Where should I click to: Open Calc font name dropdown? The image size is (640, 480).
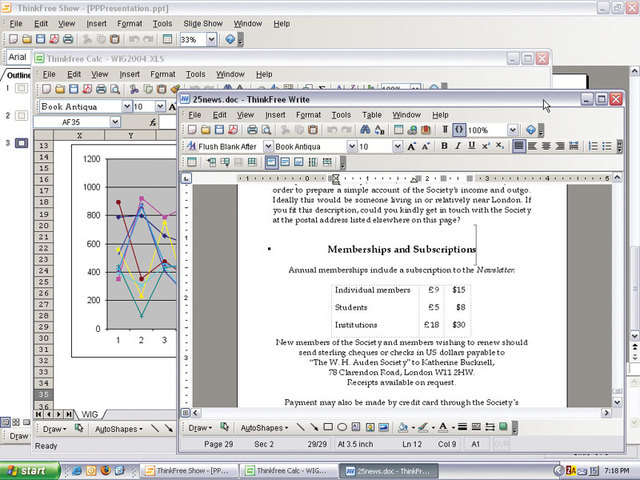(127, 107)
